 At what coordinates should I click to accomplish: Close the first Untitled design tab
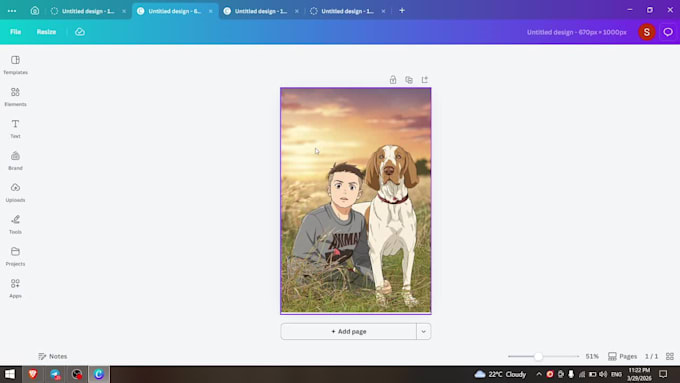[124, 11]
